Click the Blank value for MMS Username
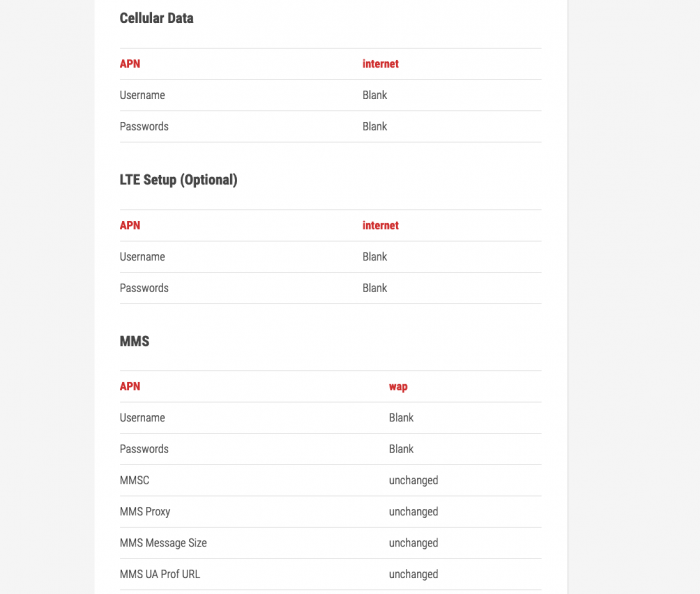 [x=401, y=418]
